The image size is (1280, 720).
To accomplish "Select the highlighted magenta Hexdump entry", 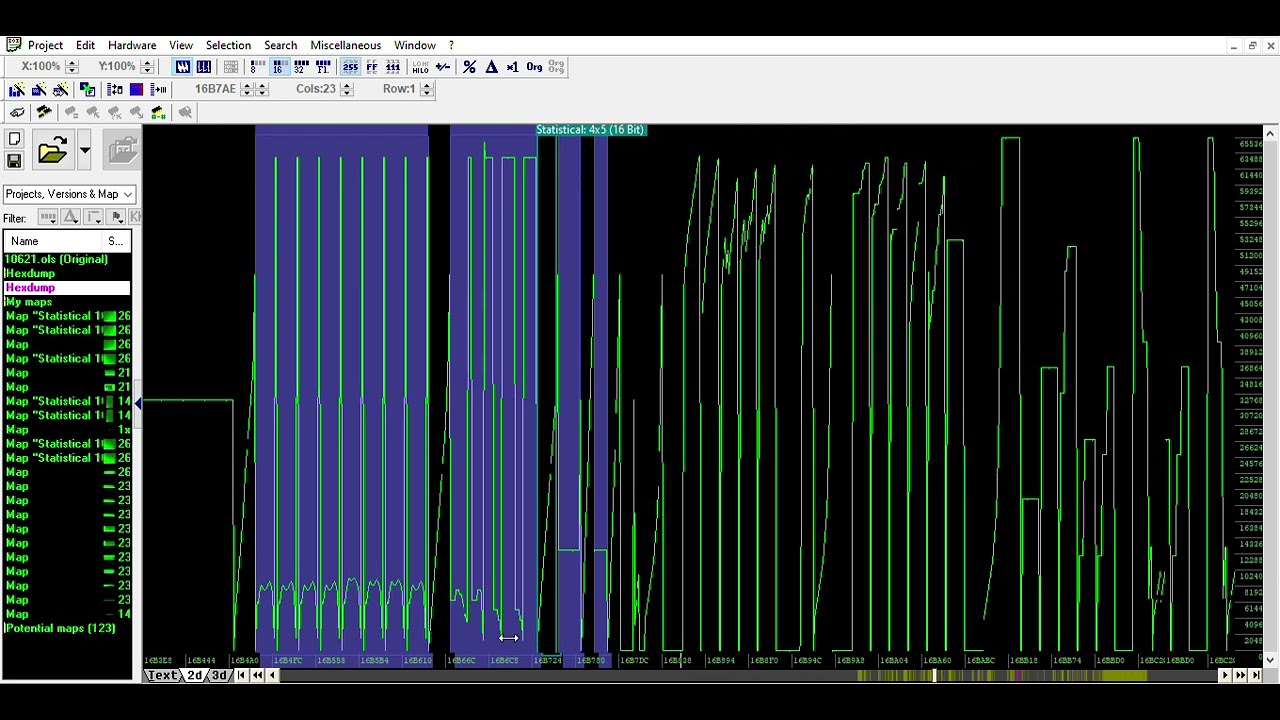I will [30, 288].
